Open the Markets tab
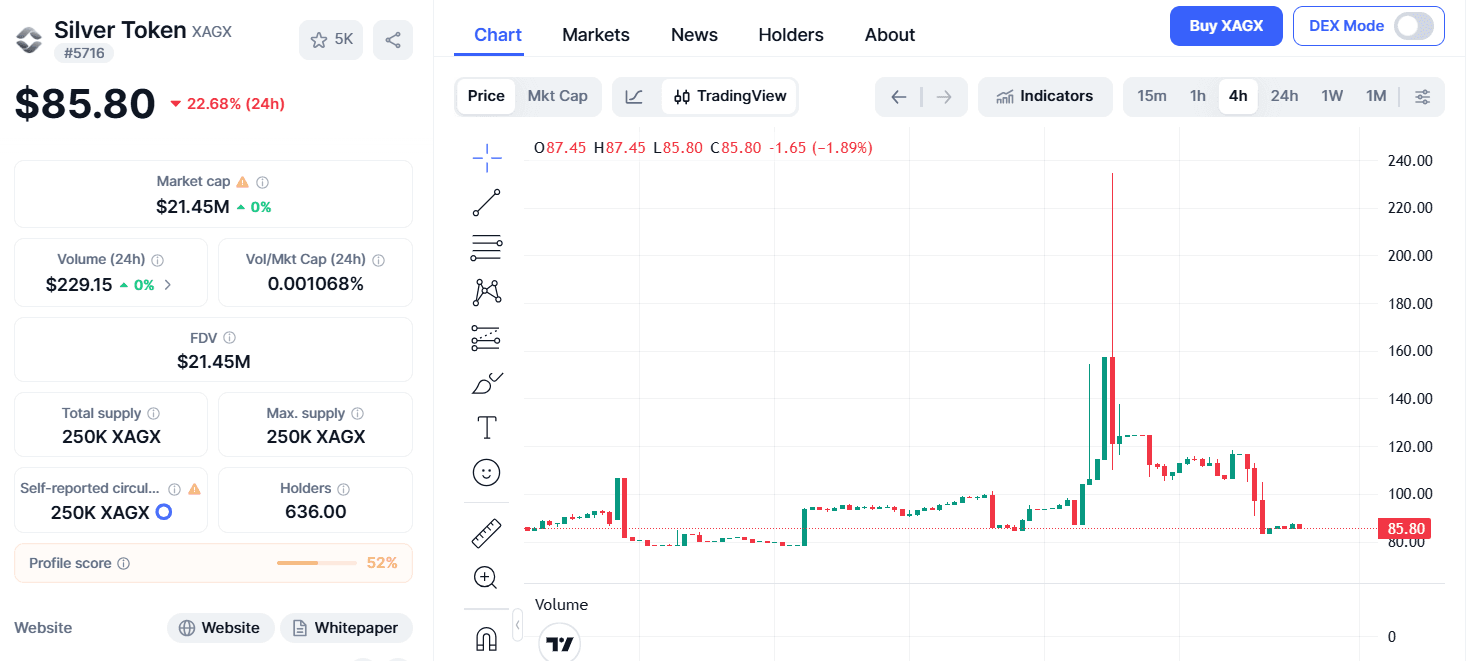 596,35
